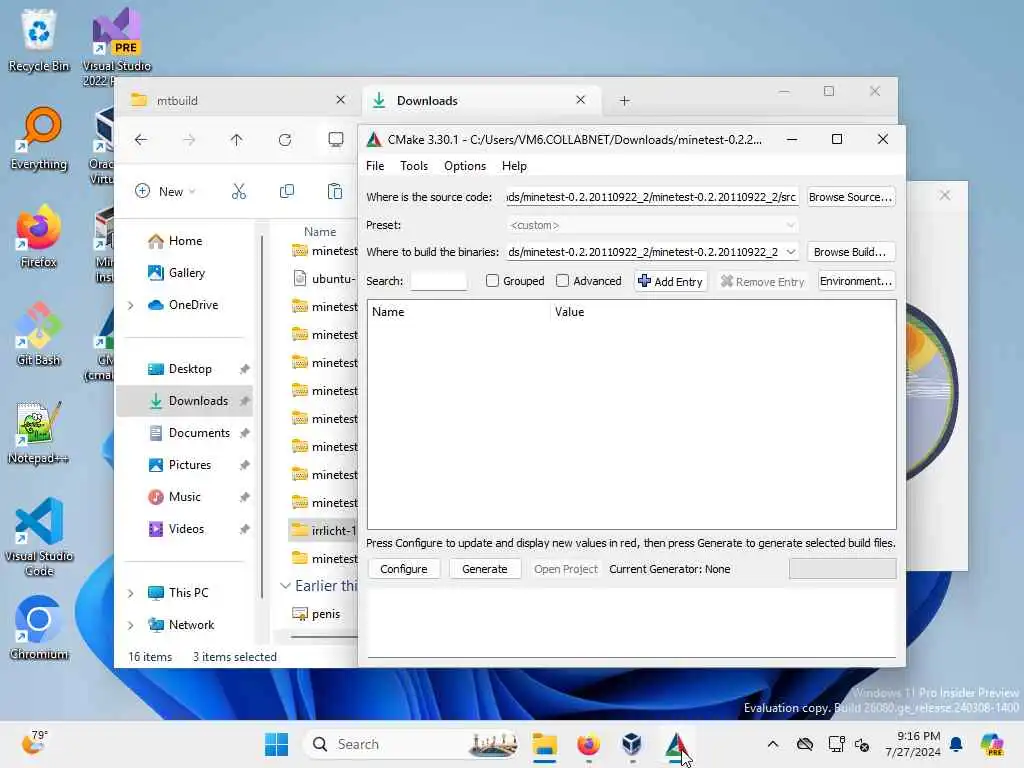
Task: Click the Configure button
Action: [404, 569]
